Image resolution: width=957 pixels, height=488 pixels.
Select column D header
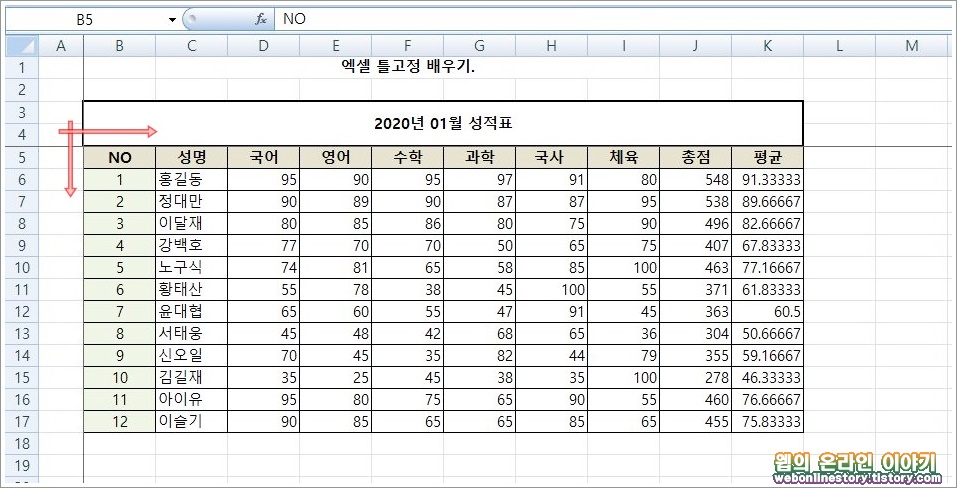[264, 46]
